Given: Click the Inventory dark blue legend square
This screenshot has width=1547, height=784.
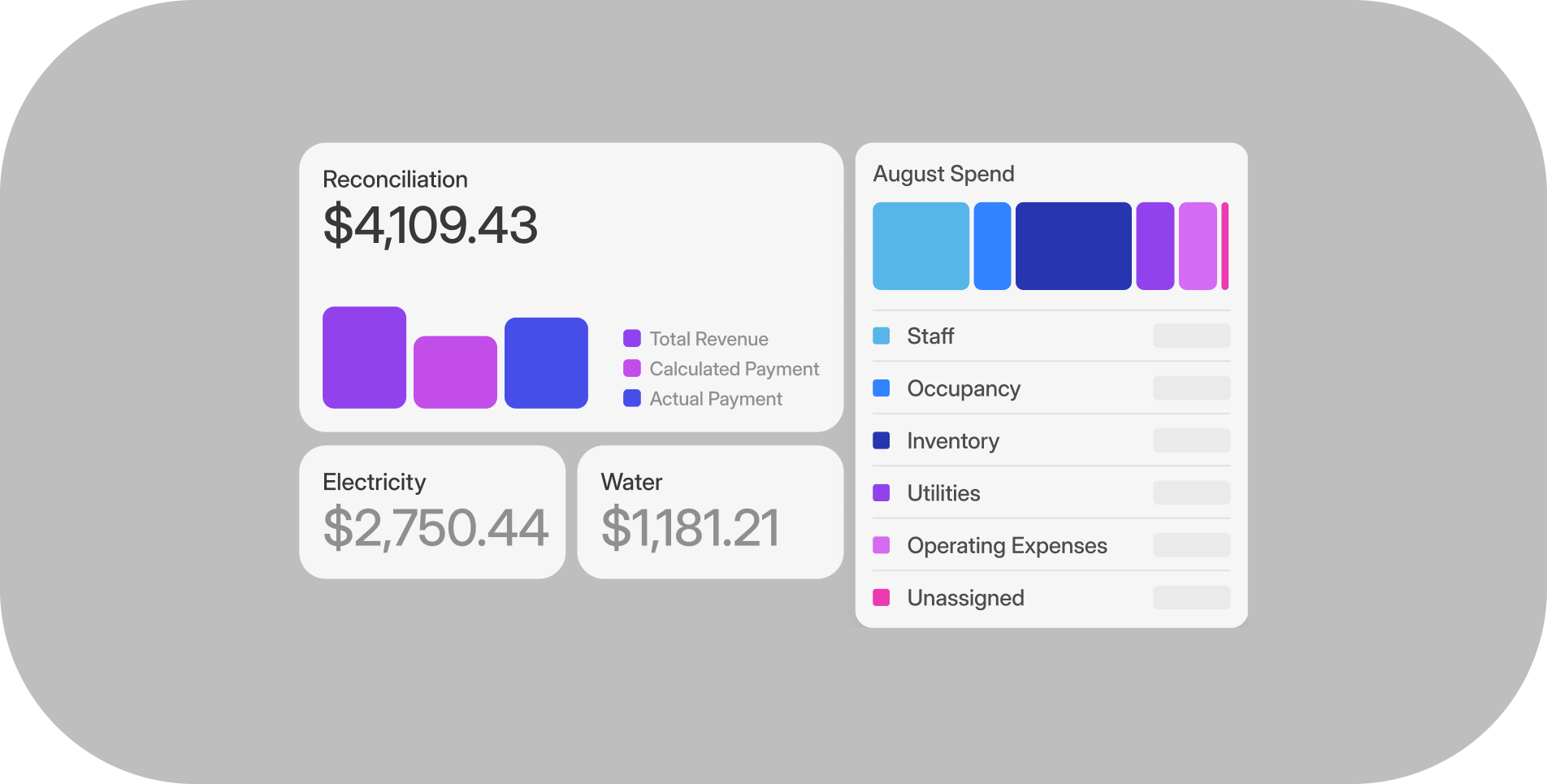Looking at the screenshot, I should 881,440.
